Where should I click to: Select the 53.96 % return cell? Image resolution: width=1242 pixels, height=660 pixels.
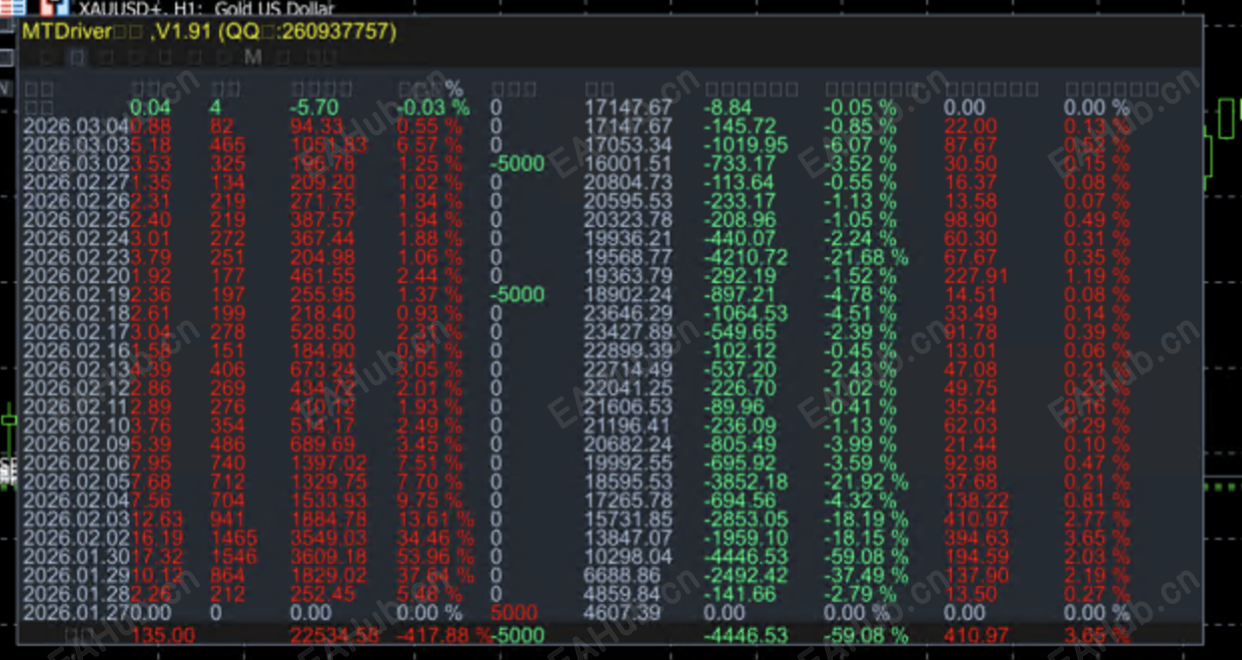435,557
